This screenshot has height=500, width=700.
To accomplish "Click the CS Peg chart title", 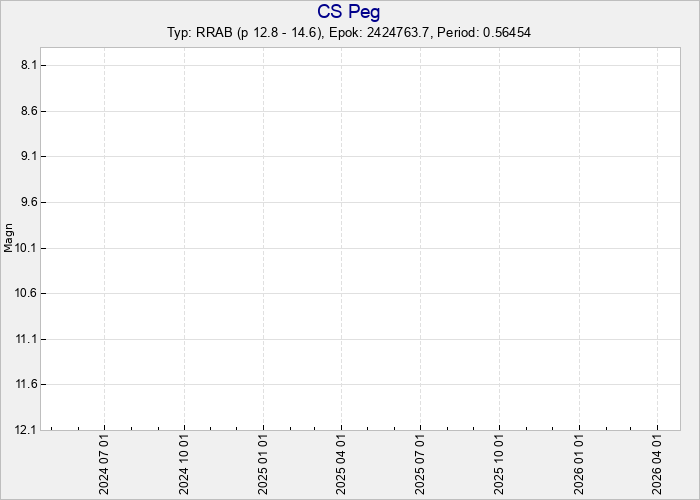I will 349,12.
